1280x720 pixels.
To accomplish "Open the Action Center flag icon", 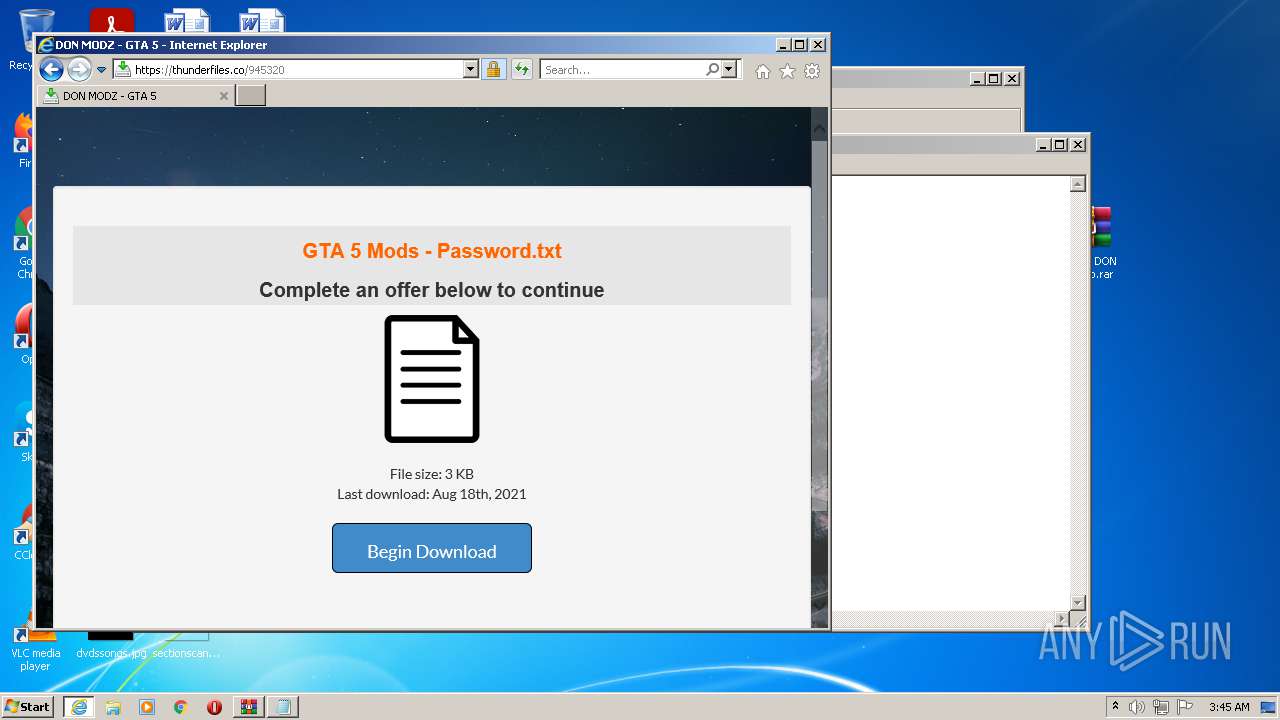I will pos(1185,707).
